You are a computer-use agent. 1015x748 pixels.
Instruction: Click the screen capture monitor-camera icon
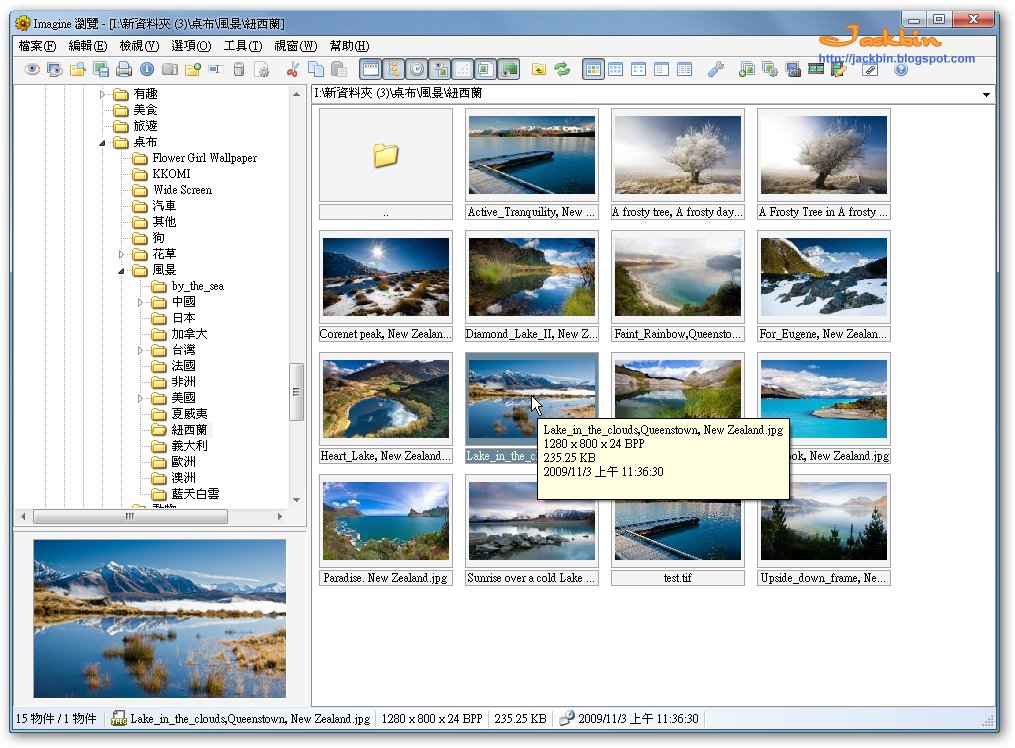[x=793, y=69]
